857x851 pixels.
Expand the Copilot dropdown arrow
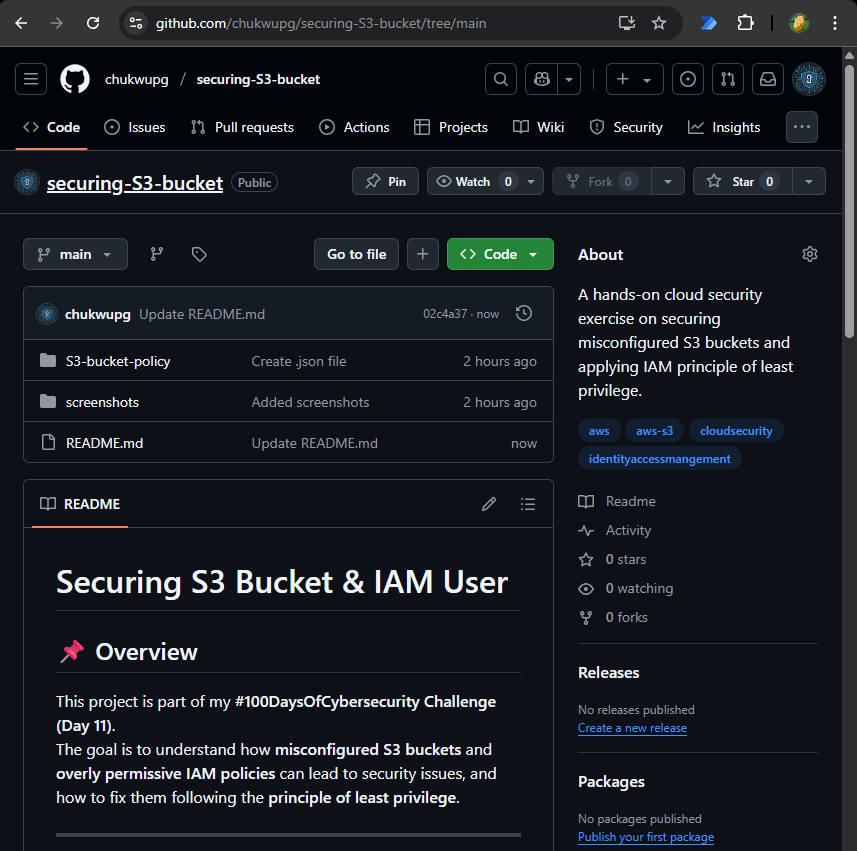pyautogui.click(x=569, y=79)
